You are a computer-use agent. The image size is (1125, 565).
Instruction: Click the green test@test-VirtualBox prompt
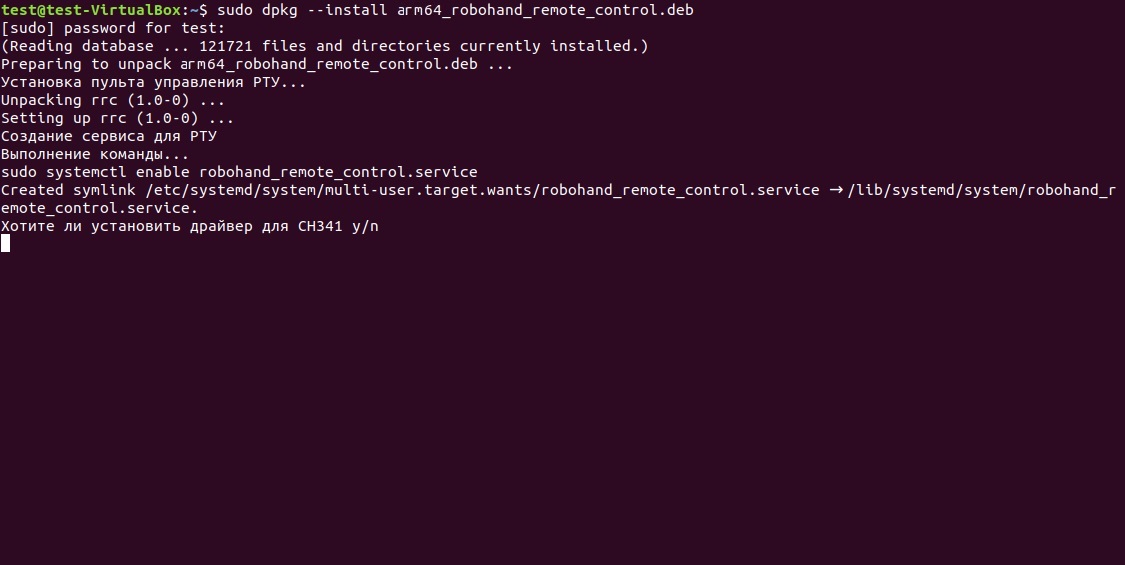(x=91, y=10)
